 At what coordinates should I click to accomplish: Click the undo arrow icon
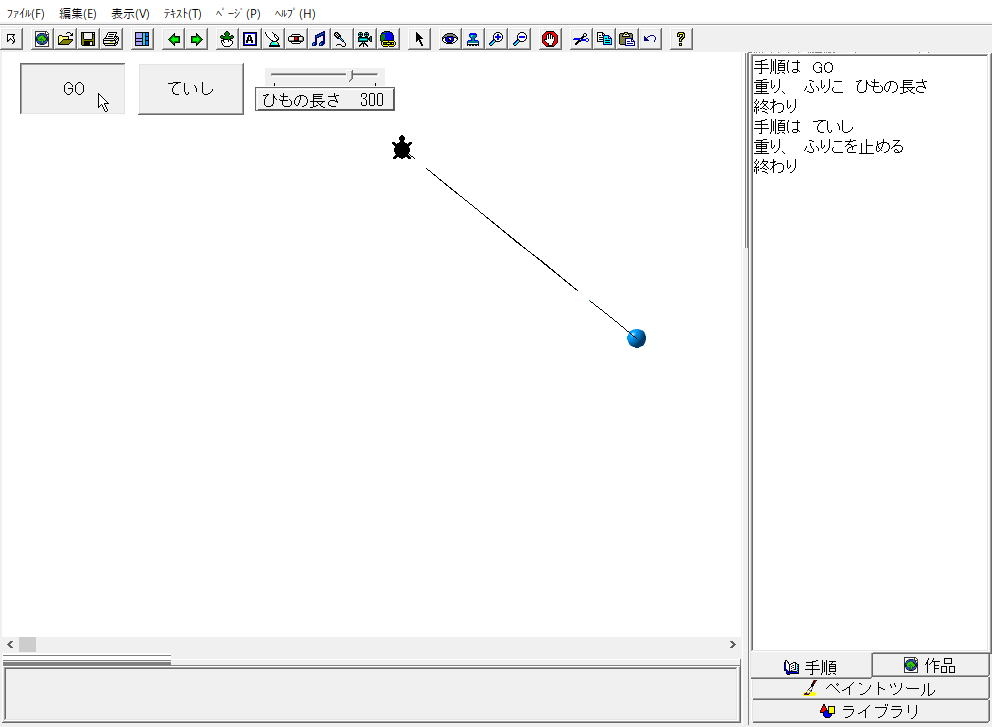click(651, 39)
